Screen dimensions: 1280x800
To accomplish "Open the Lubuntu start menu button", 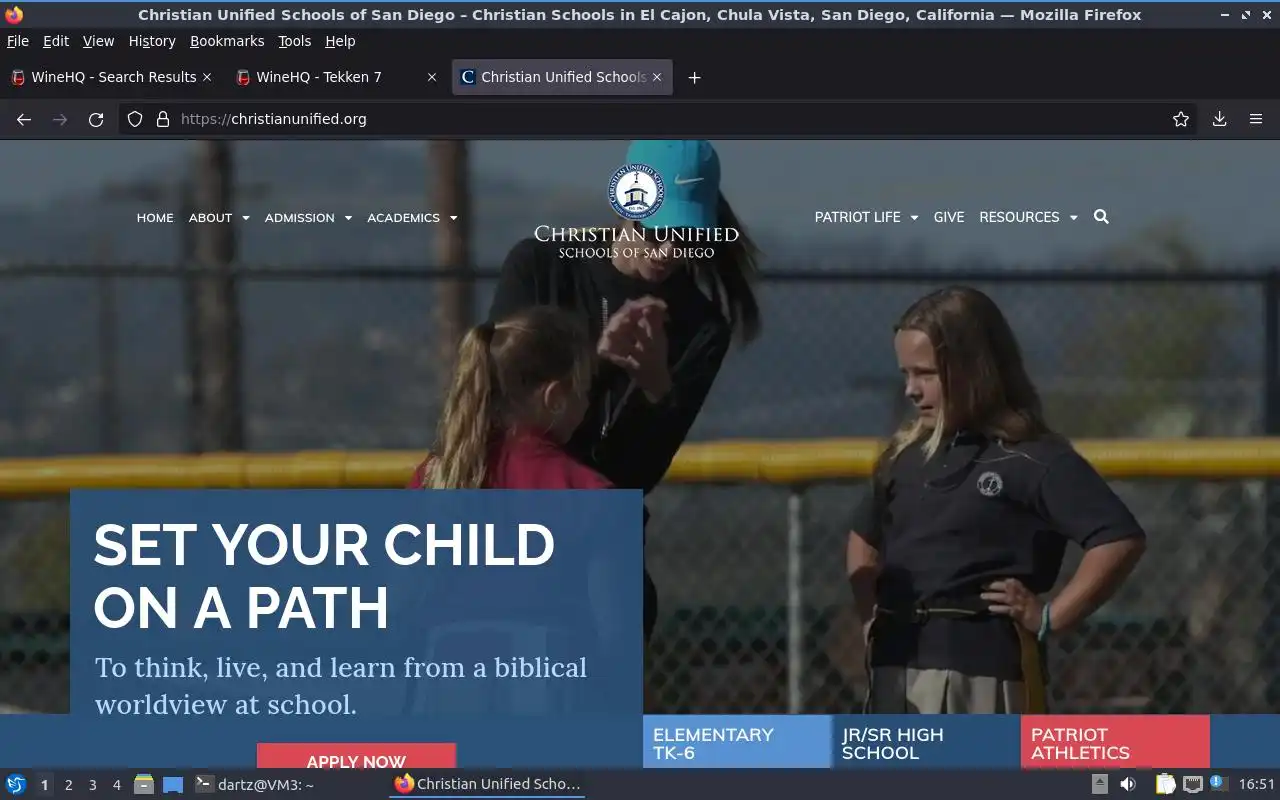I will point(16,784).
